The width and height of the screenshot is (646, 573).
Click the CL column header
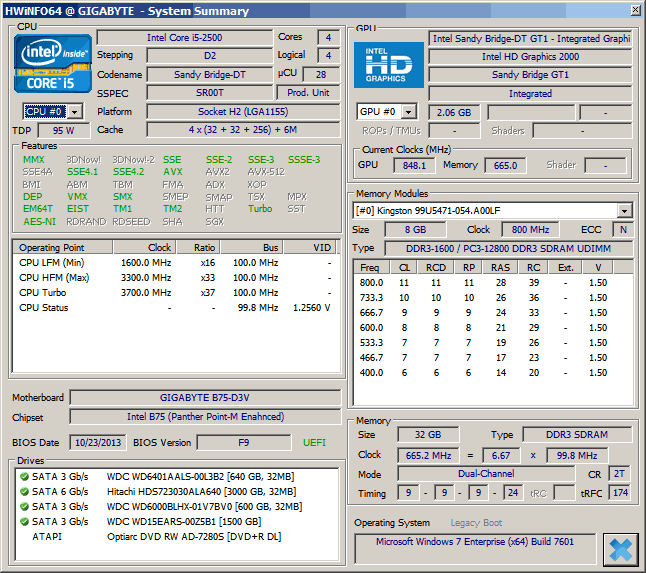[x=404, y=267]
